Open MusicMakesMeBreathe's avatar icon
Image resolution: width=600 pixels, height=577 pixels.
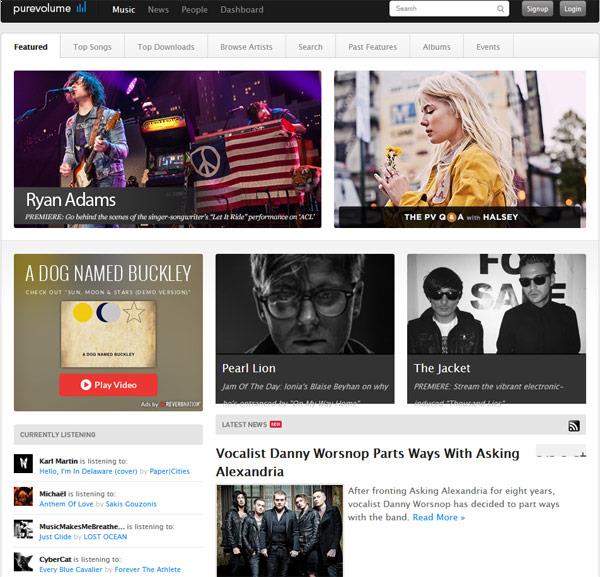click(x=23, y=529)
